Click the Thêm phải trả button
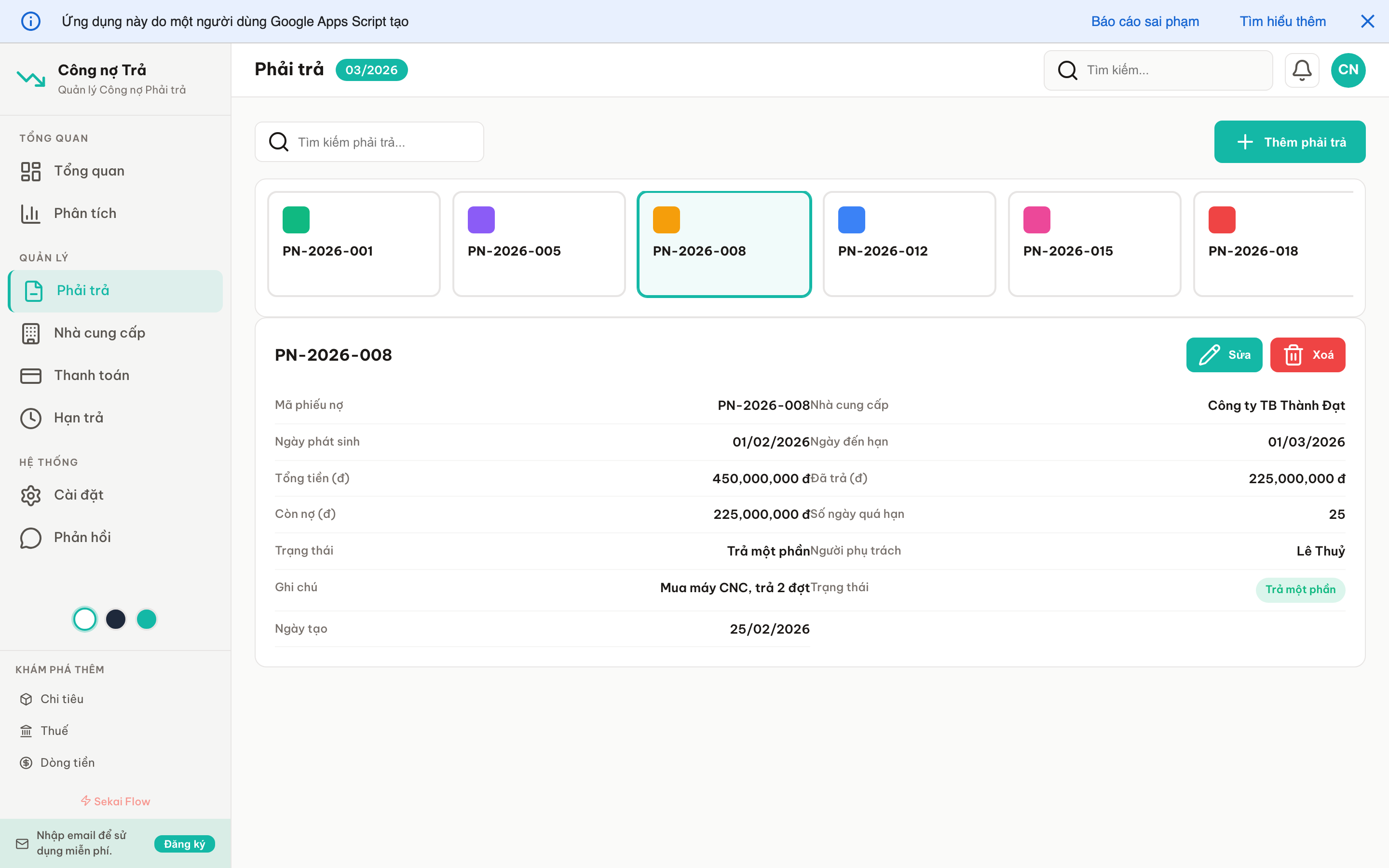Image resolution: width=1389 pixels, height=868 pixels. point(1290,142)
